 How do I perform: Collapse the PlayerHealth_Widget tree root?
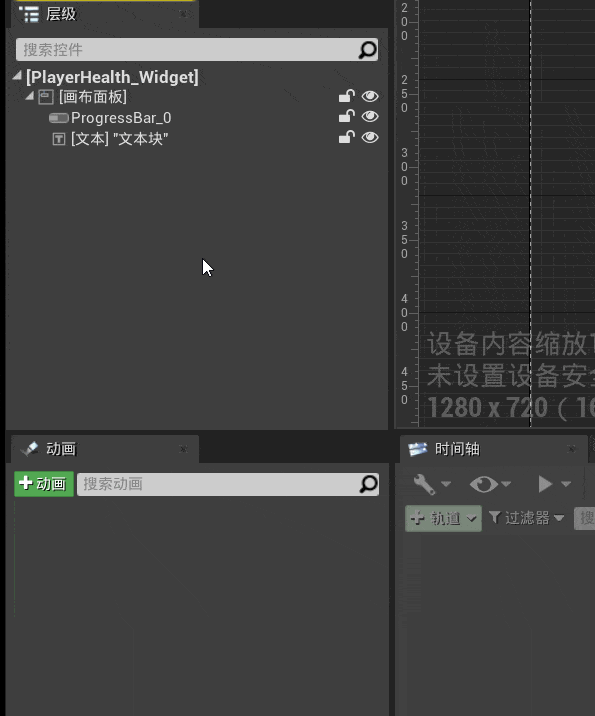[17, 76]
